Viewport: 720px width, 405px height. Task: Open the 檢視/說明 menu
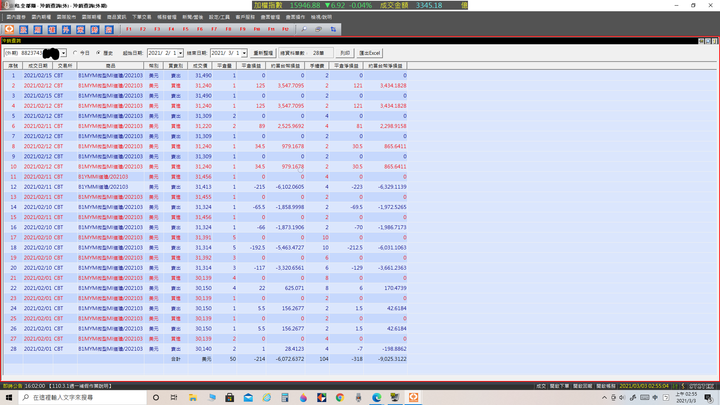coord(321,17)
